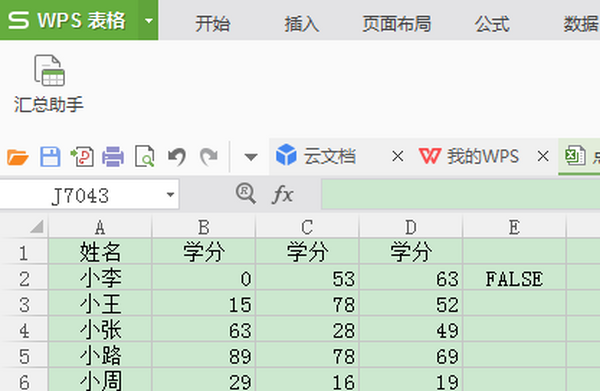Expand the quick access toolbar customize arrow
This screenshot has width=600, height=391.
click(x=251, y=157)
